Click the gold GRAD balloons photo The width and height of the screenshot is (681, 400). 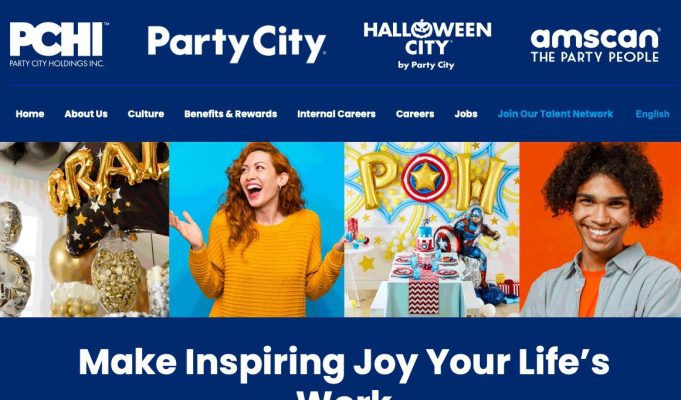[x=84, y=229]
